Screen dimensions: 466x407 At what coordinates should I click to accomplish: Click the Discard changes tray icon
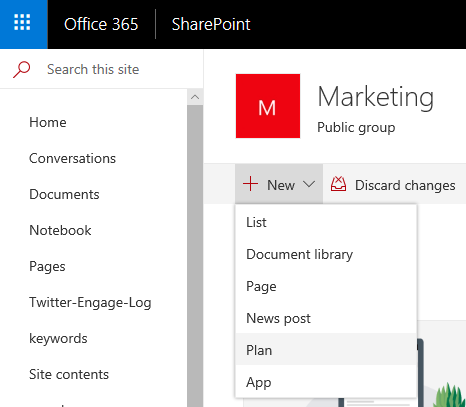pyautogui.click(x=338, y=184)
